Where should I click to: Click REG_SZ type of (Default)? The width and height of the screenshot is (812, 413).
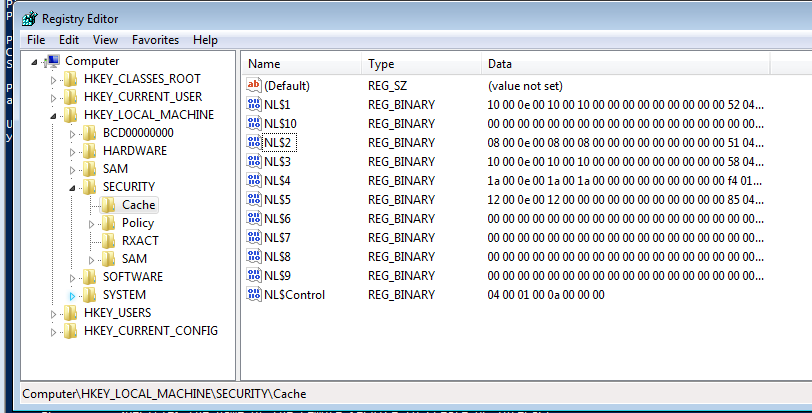(x=387, y=86)
